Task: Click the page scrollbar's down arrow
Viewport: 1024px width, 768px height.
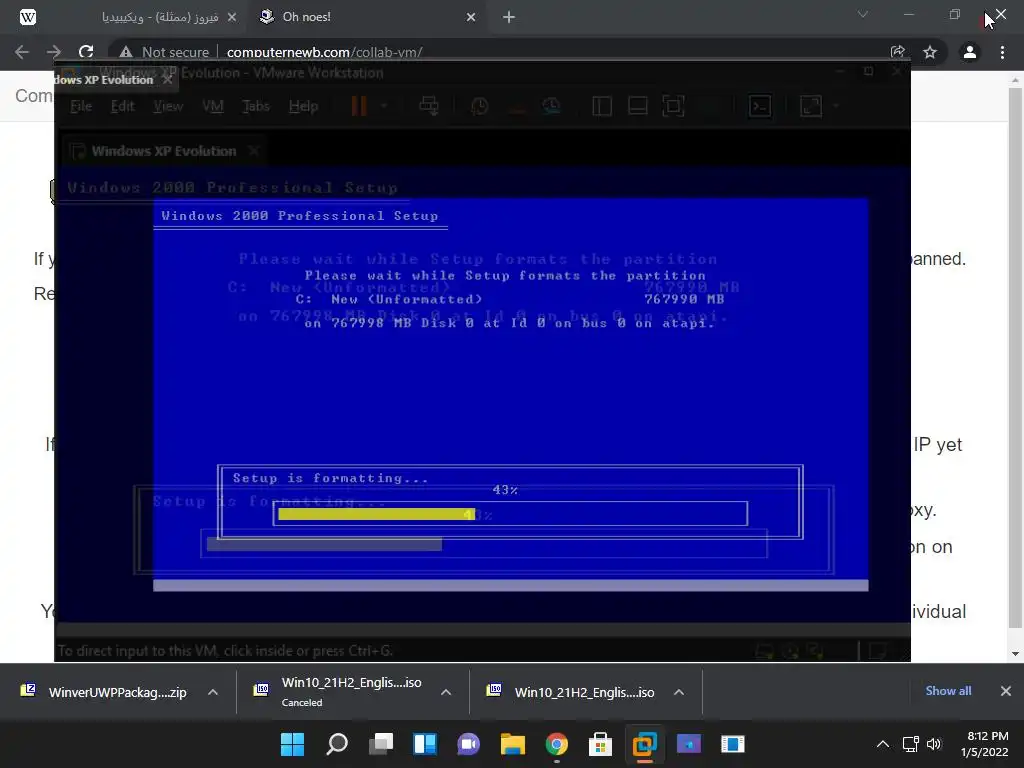Action: coord(1015,653)
